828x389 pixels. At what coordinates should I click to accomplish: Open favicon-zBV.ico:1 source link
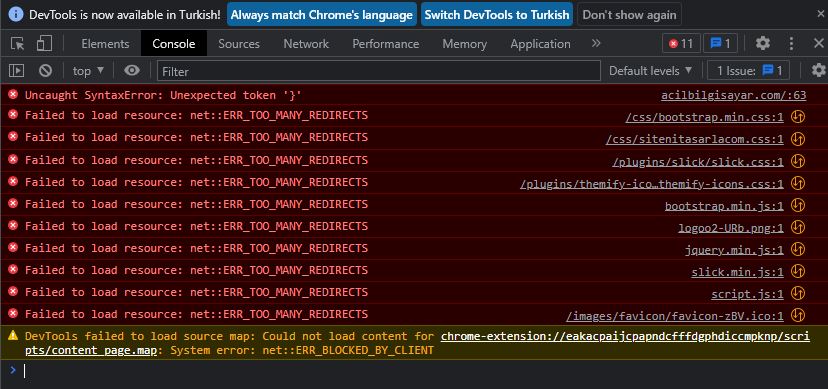pos(675,317)
